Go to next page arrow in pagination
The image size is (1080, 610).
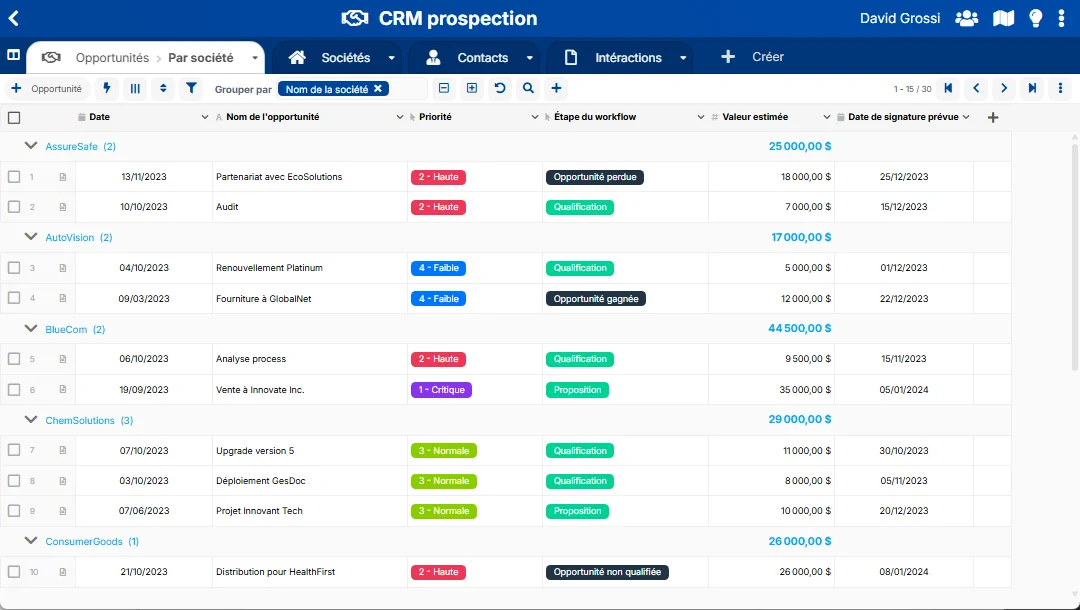1004,88
